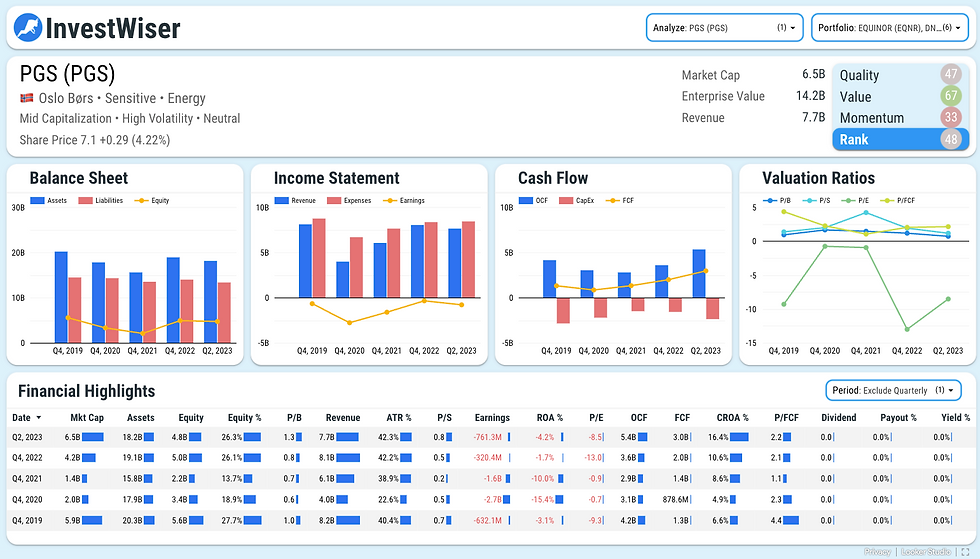Click the Market Cap value 6.5B
Viewport: 980px width, 559px height.
pyautogui.click(x=814, y=74)
